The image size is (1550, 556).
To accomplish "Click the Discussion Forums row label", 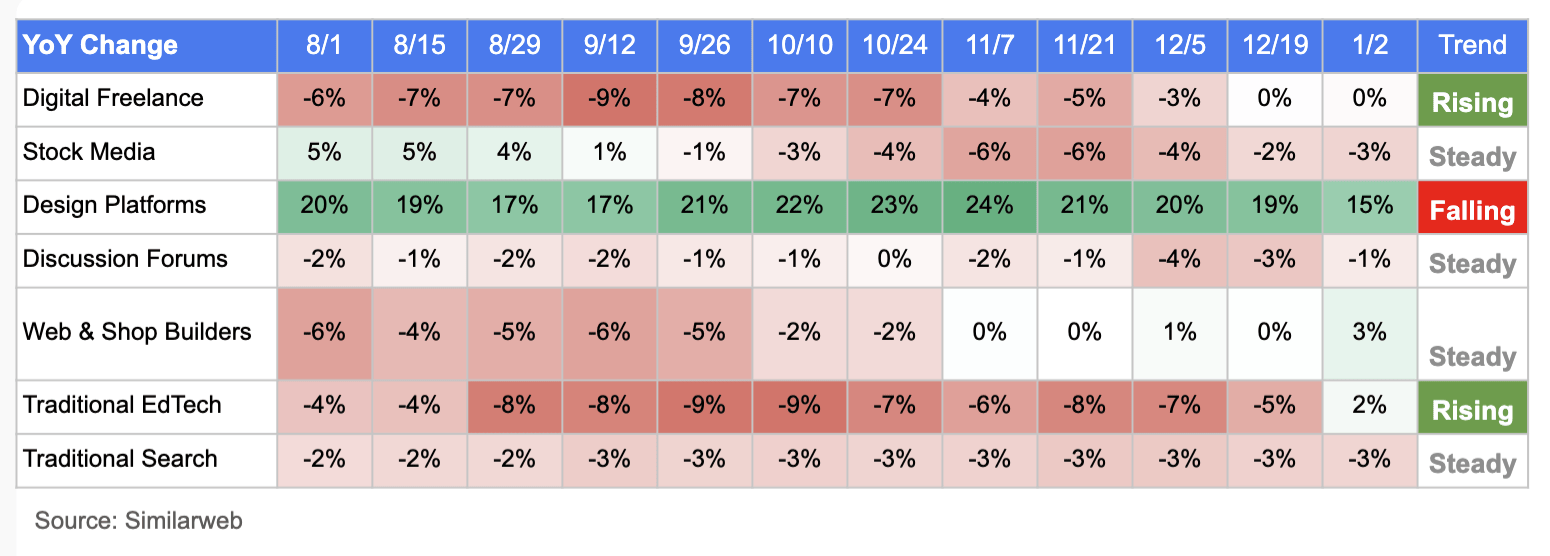I will [125, 259].
